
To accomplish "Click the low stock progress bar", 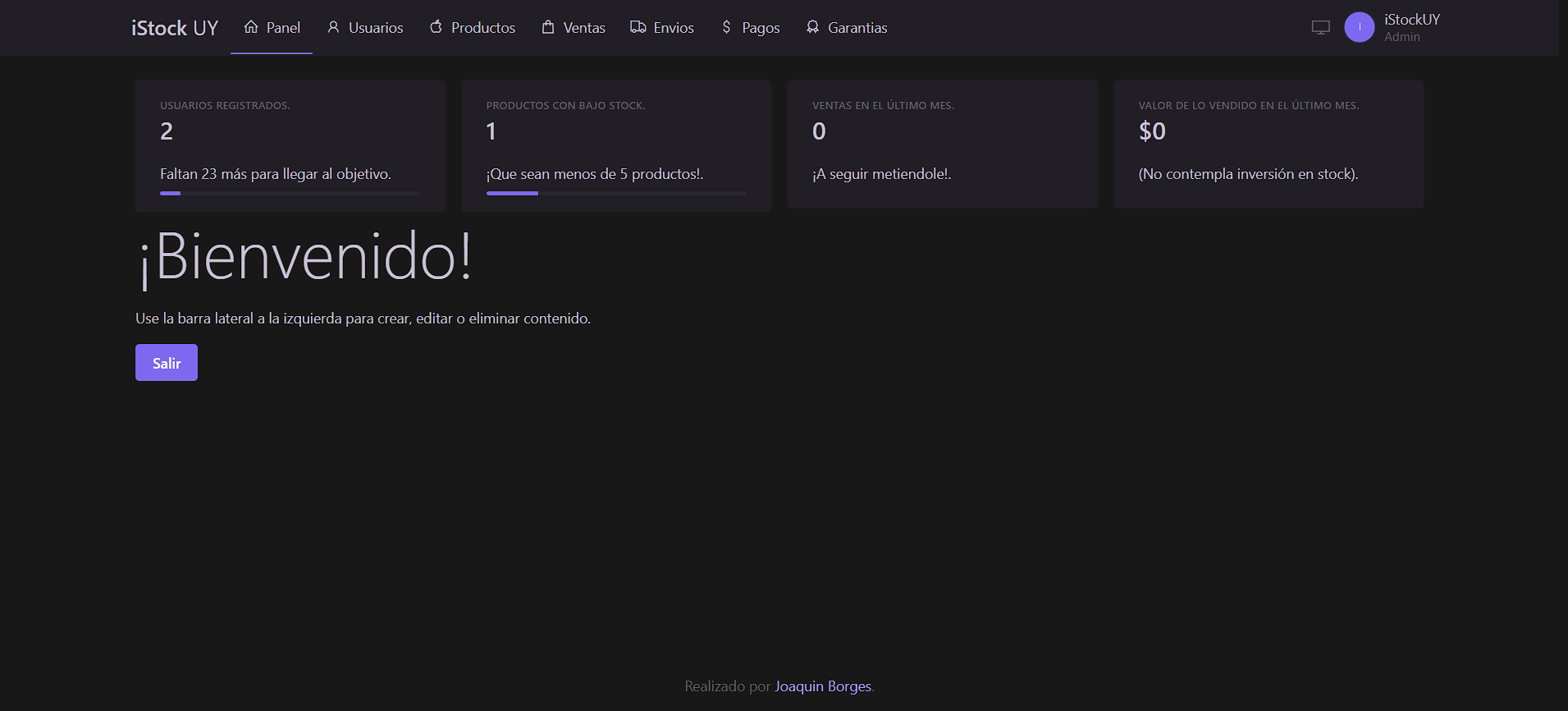I will 615,193.
